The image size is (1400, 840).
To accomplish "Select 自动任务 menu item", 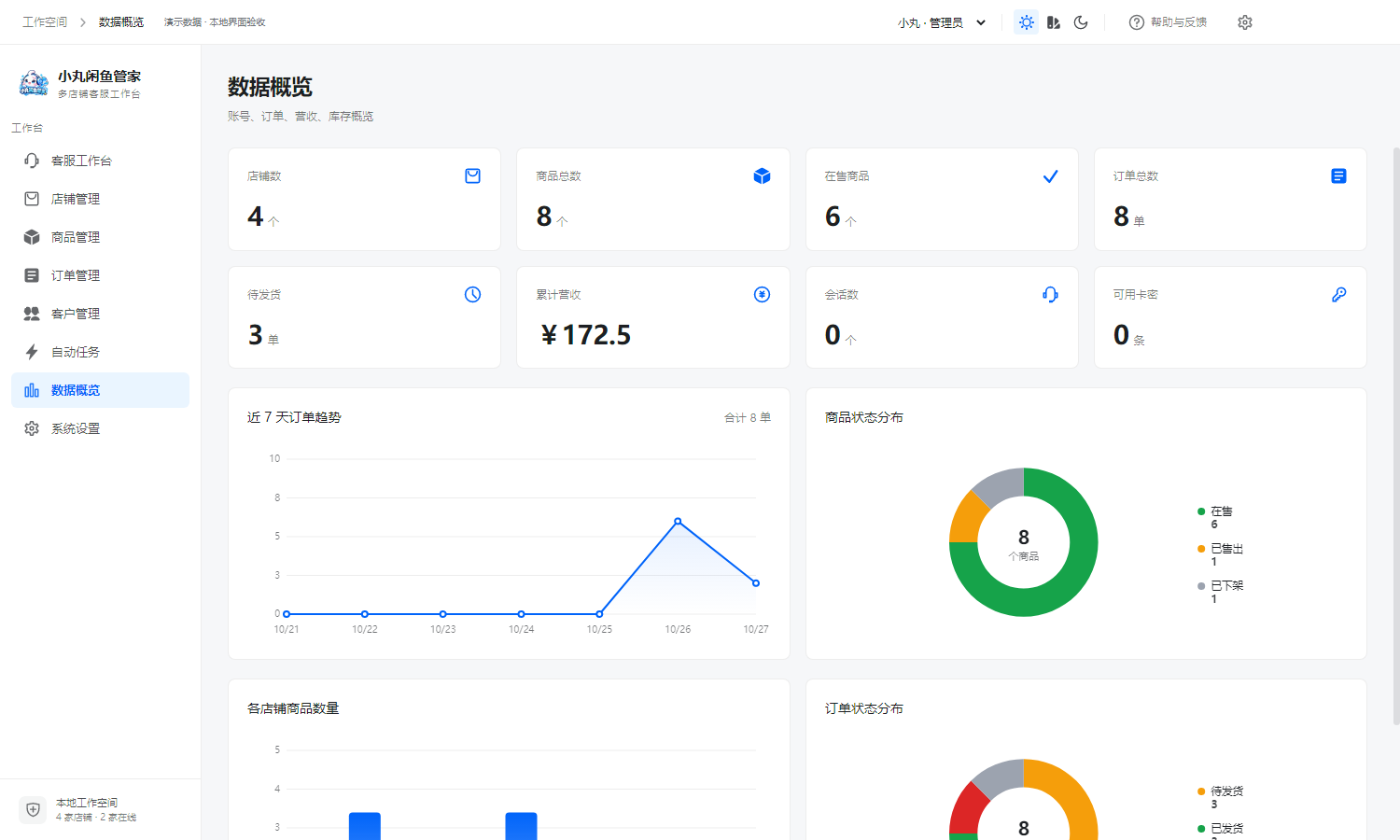I will point(100,352).
